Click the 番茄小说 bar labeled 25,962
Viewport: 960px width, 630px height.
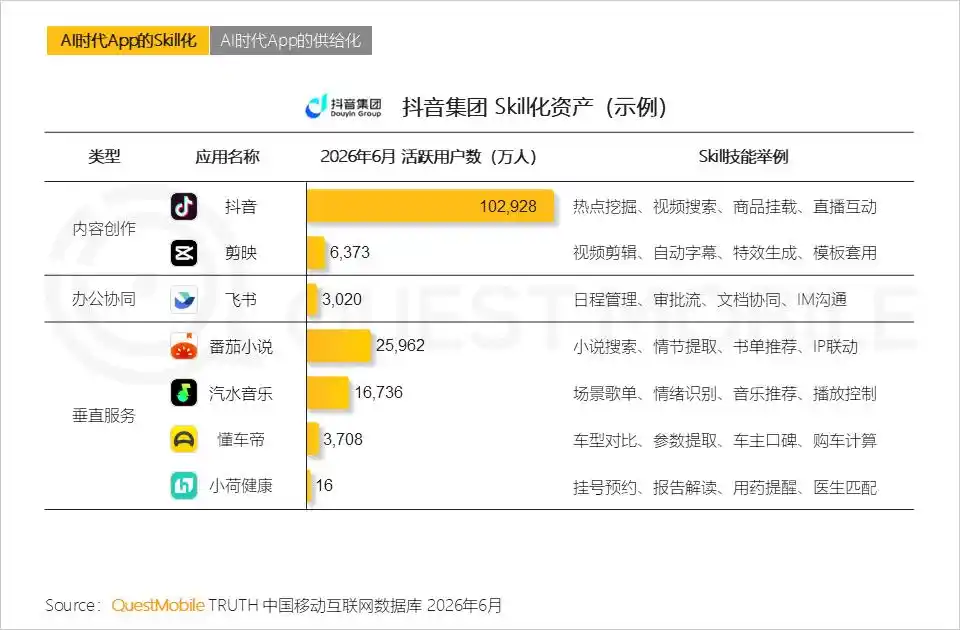339,346
